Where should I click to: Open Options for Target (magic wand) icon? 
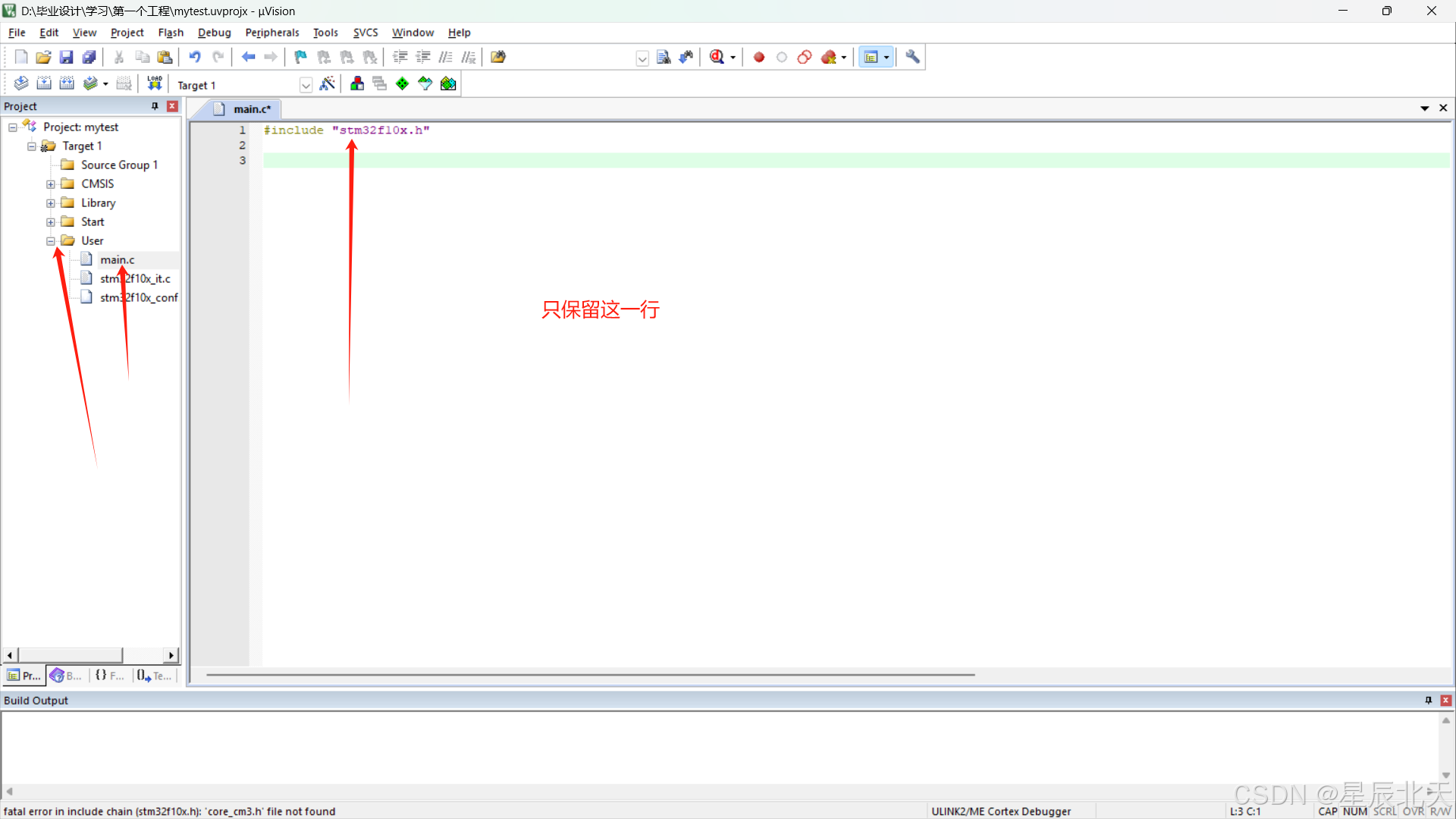point(328,84)
